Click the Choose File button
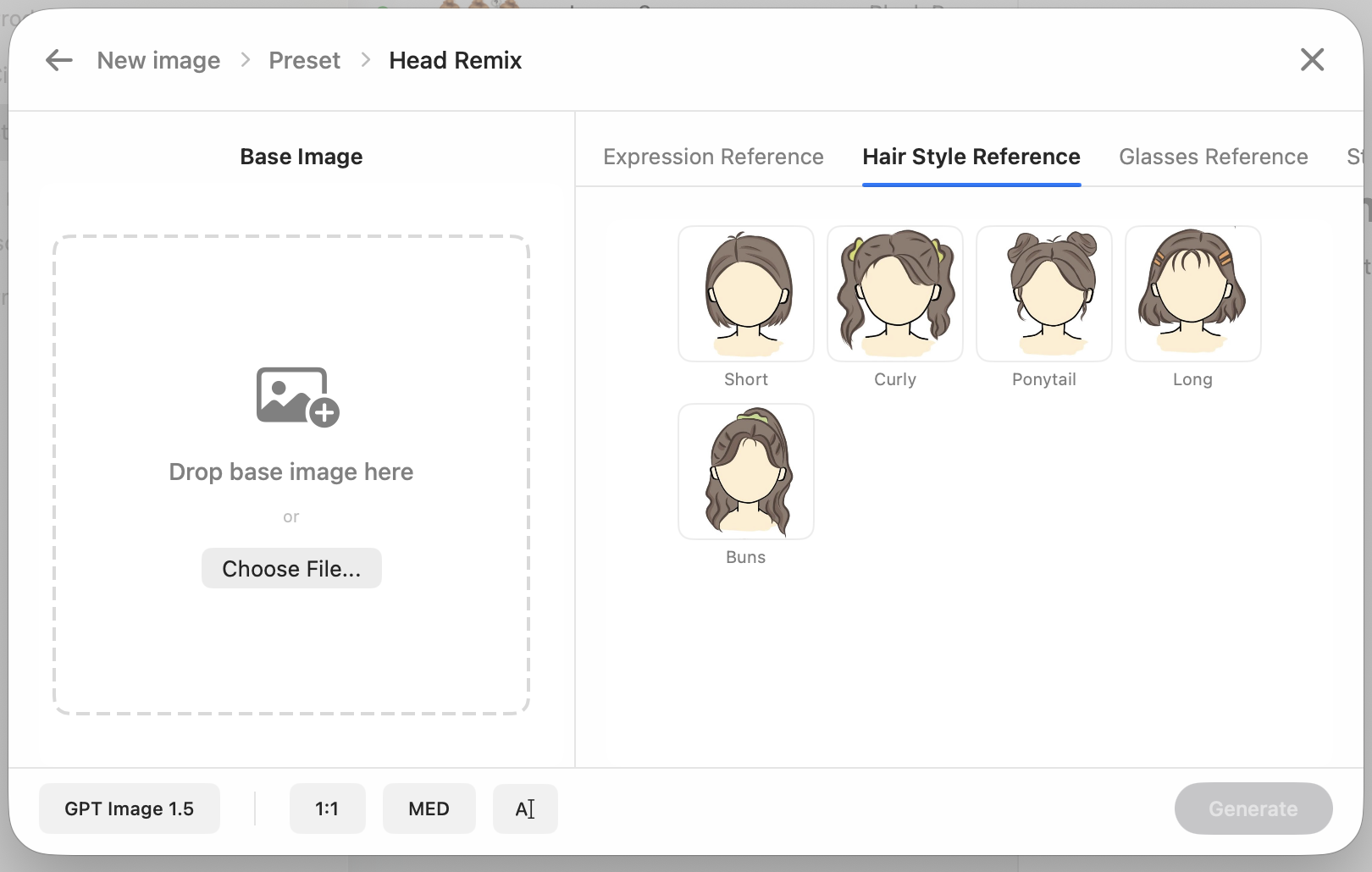Image resolution: width=1372 pixels, height=872 pixels. point(291,568)
